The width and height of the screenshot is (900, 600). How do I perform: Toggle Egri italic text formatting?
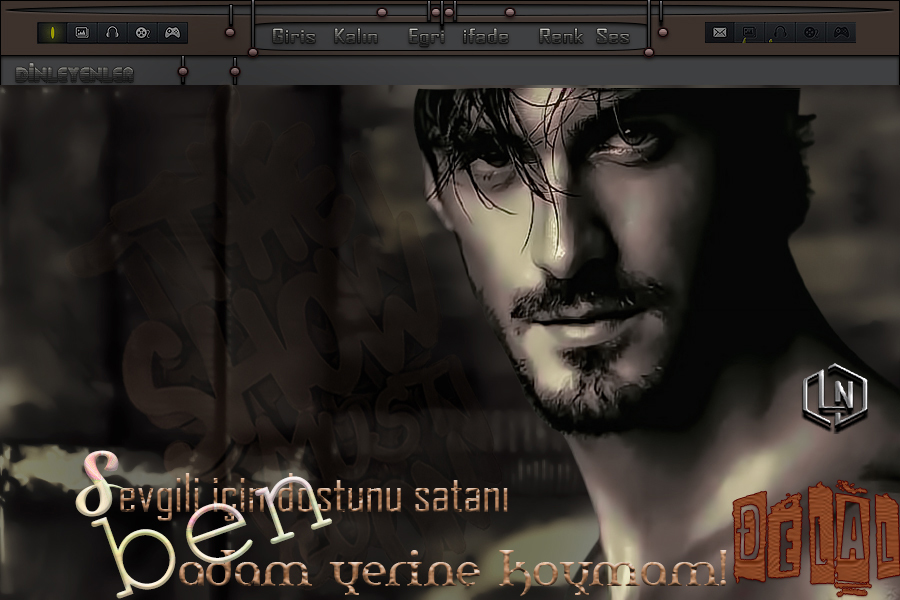[x=427, y=37]
